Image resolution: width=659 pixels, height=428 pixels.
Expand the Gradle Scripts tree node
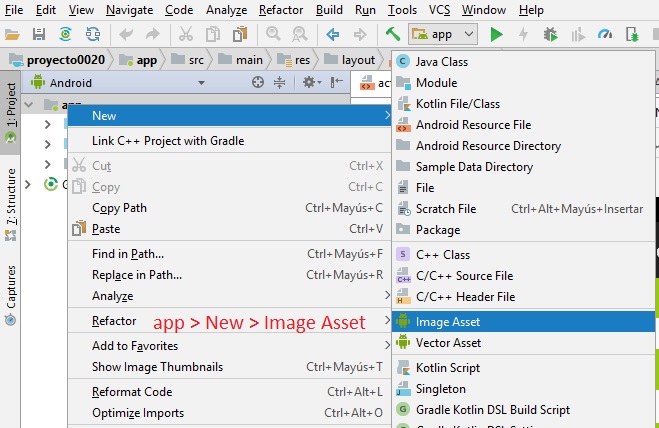click(27, 184)
